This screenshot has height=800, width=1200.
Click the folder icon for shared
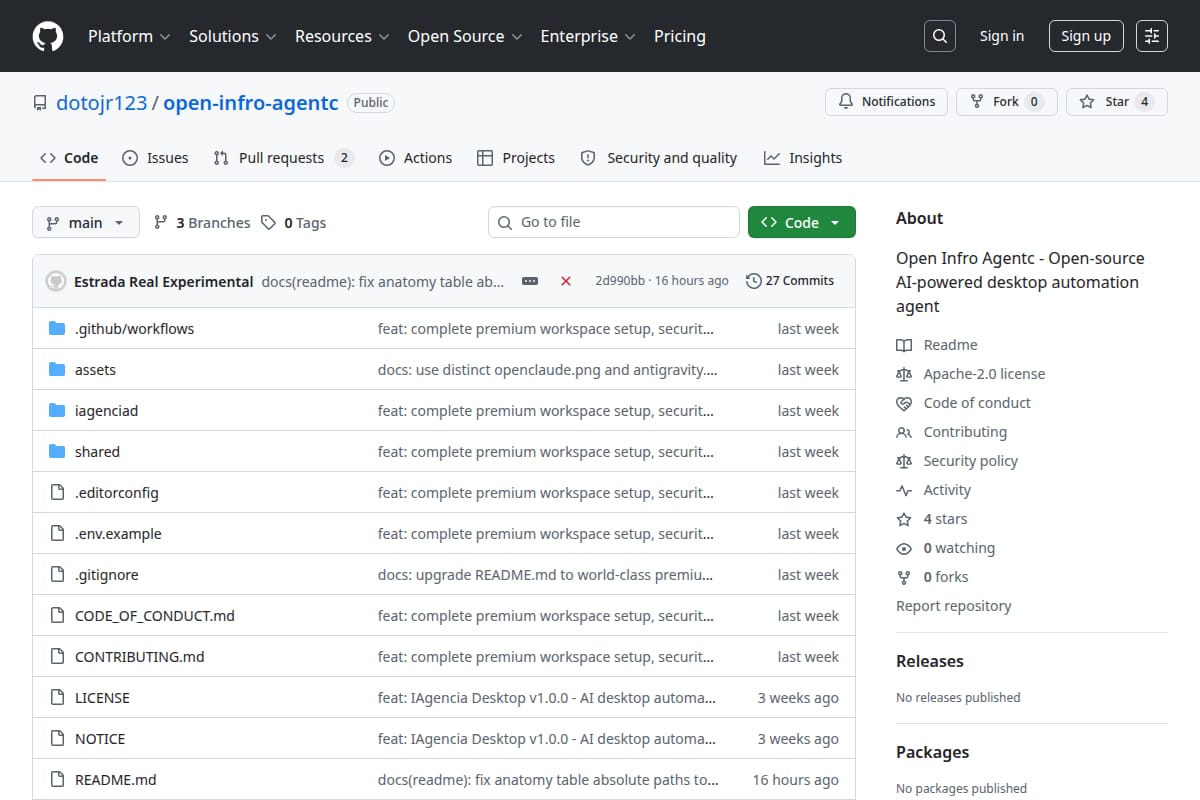pos(57,452)
